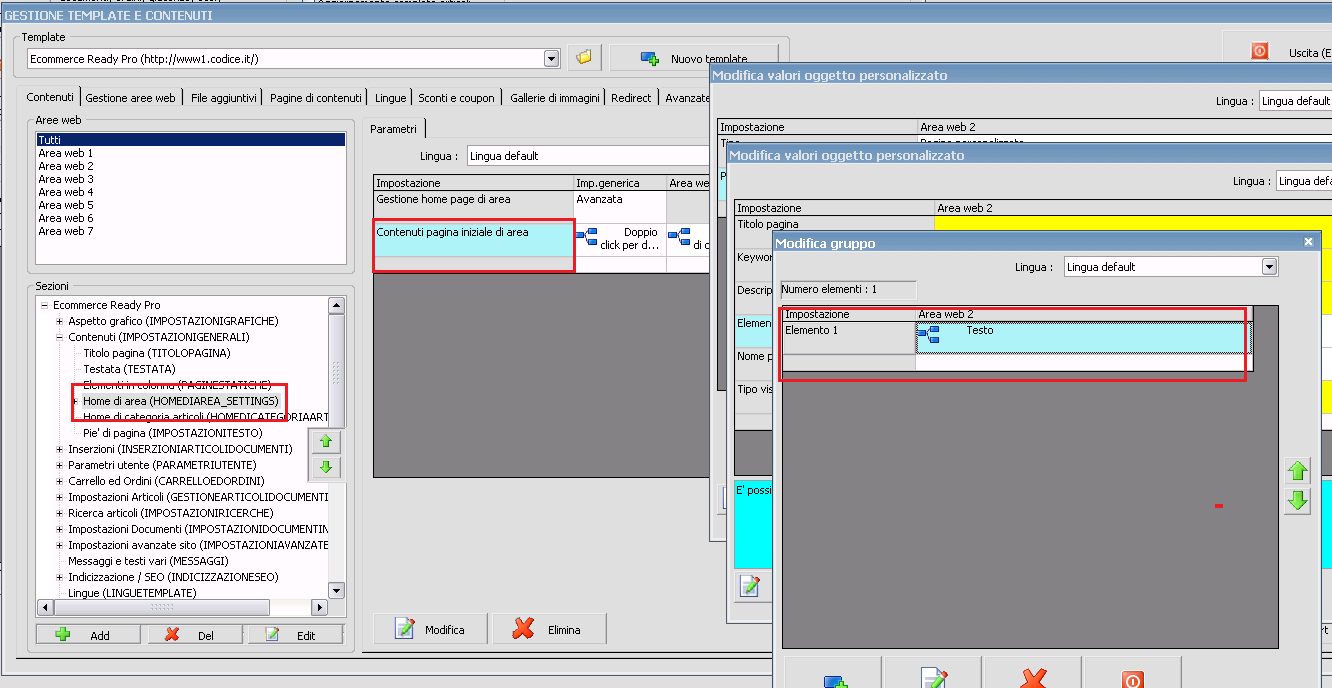Expand the Home di area node
This screenshot has height=688, width=1332.
75,401
